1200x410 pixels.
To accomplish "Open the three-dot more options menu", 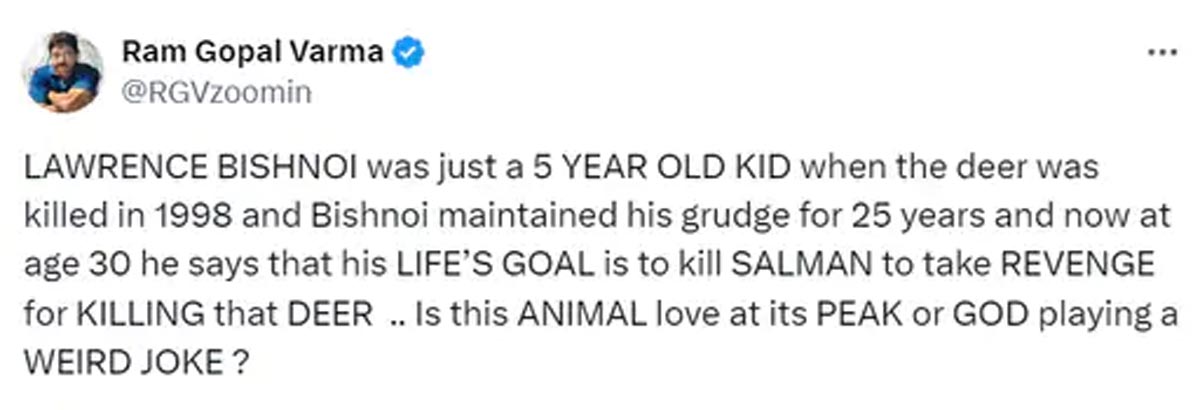I will coord(1161,52).
